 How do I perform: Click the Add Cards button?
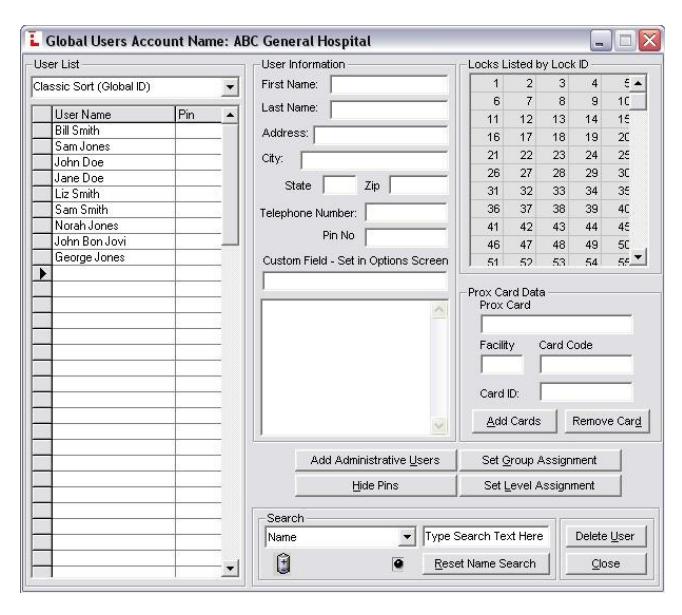coord(514,421)
